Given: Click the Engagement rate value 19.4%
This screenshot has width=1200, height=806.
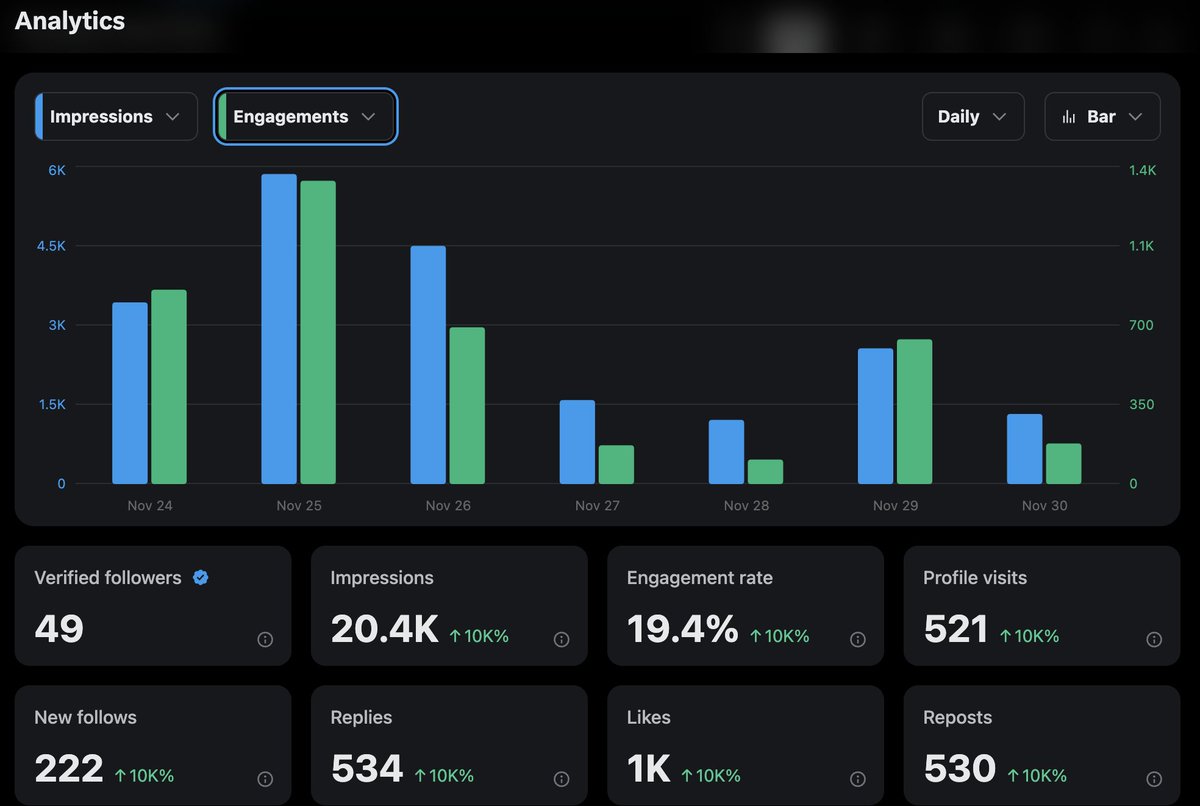Looking at the screenshot, I should click(x=683, y=629).
